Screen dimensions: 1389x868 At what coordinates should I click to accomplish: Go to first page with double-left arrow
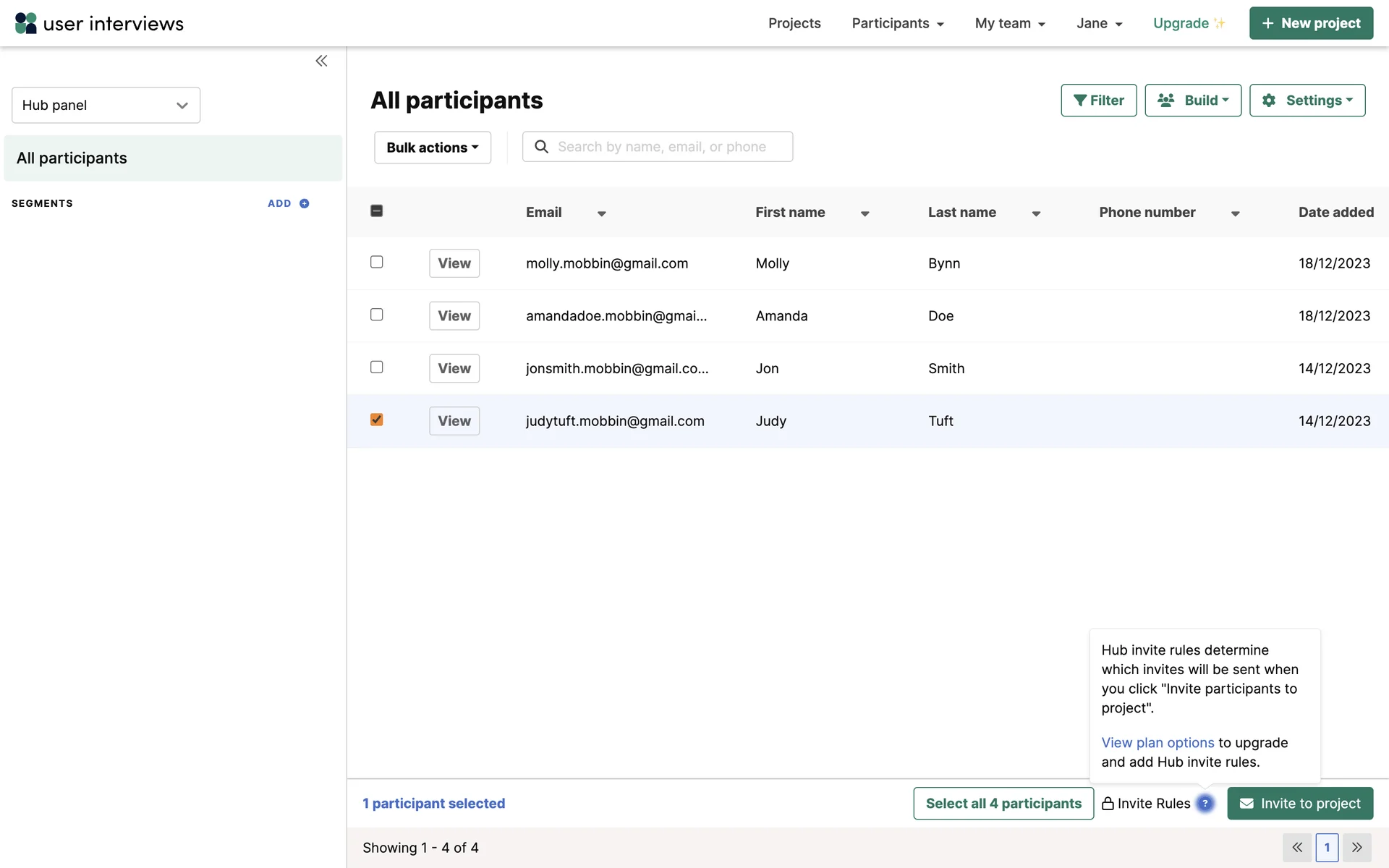pos(1297,847)
